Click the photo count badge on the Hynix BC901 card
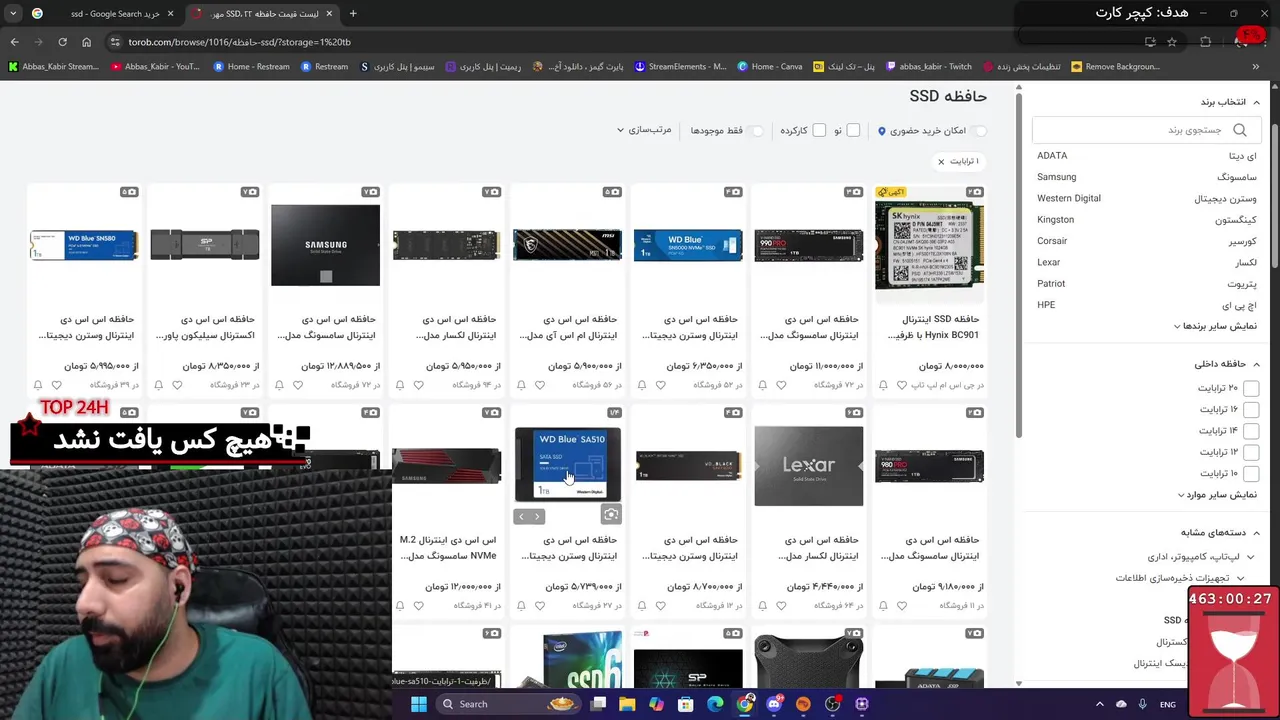 pyautogui.click(x=975, y=192)
